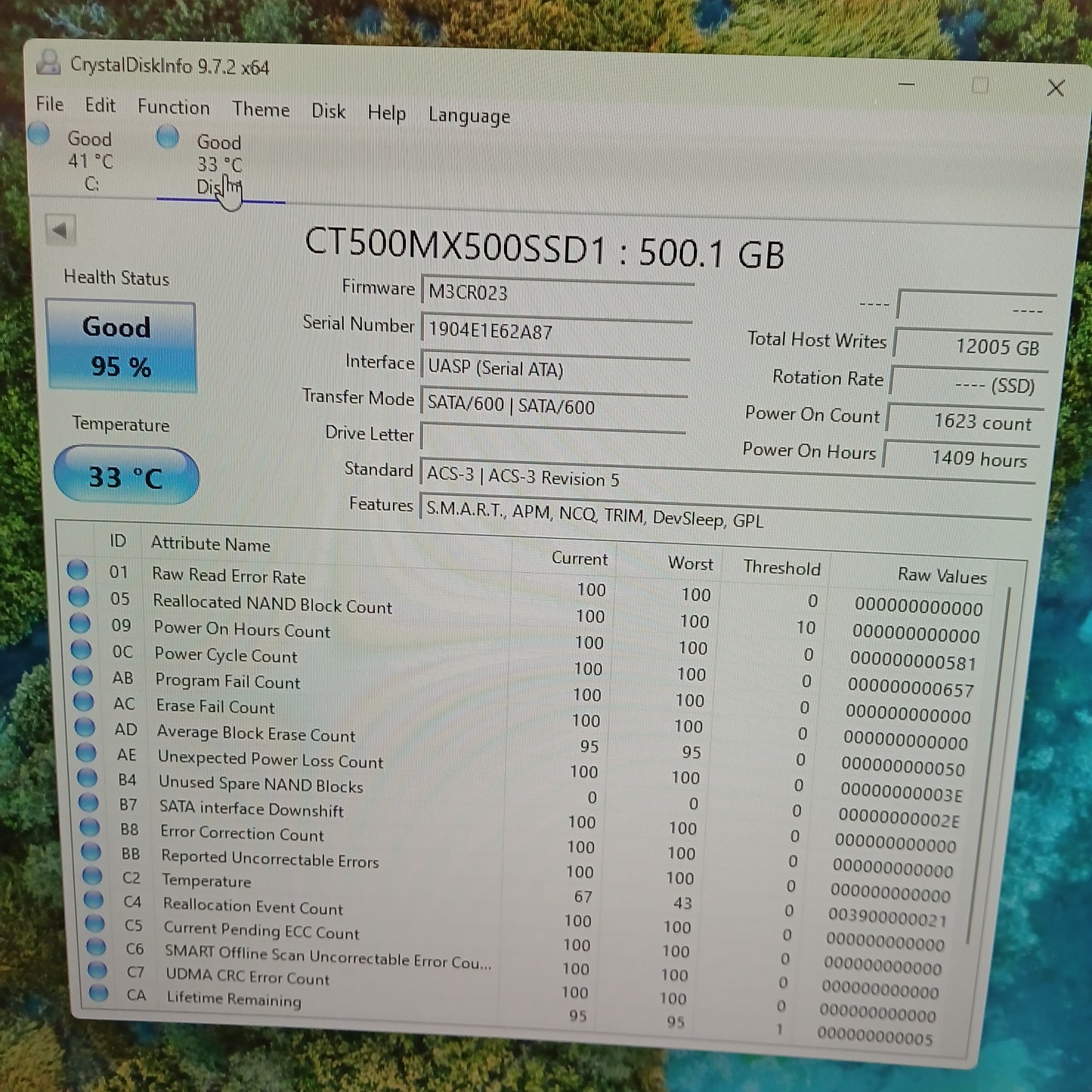The width and height of the screenshot is (1092, 1092).
Task: Select the Reallocated NAND Block Count row text
Action: pos(272,604)
